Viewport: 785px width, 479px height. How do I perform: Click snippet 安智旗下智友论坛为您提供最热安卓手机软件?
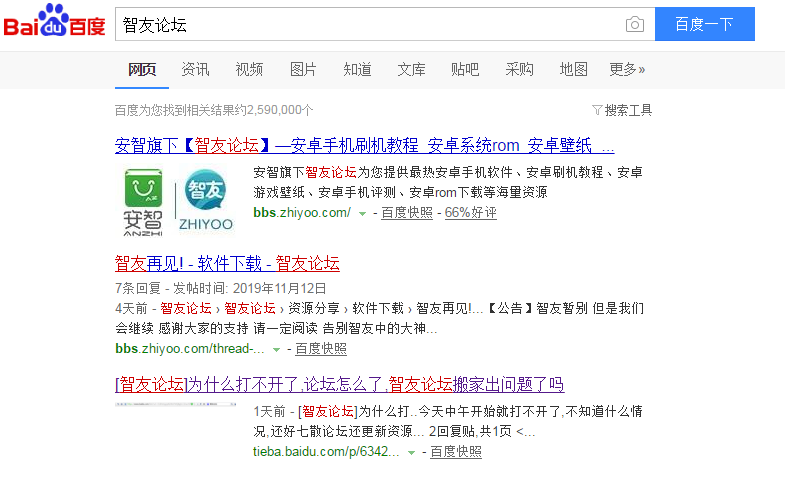pyautogui.click(x=448, y=182)
